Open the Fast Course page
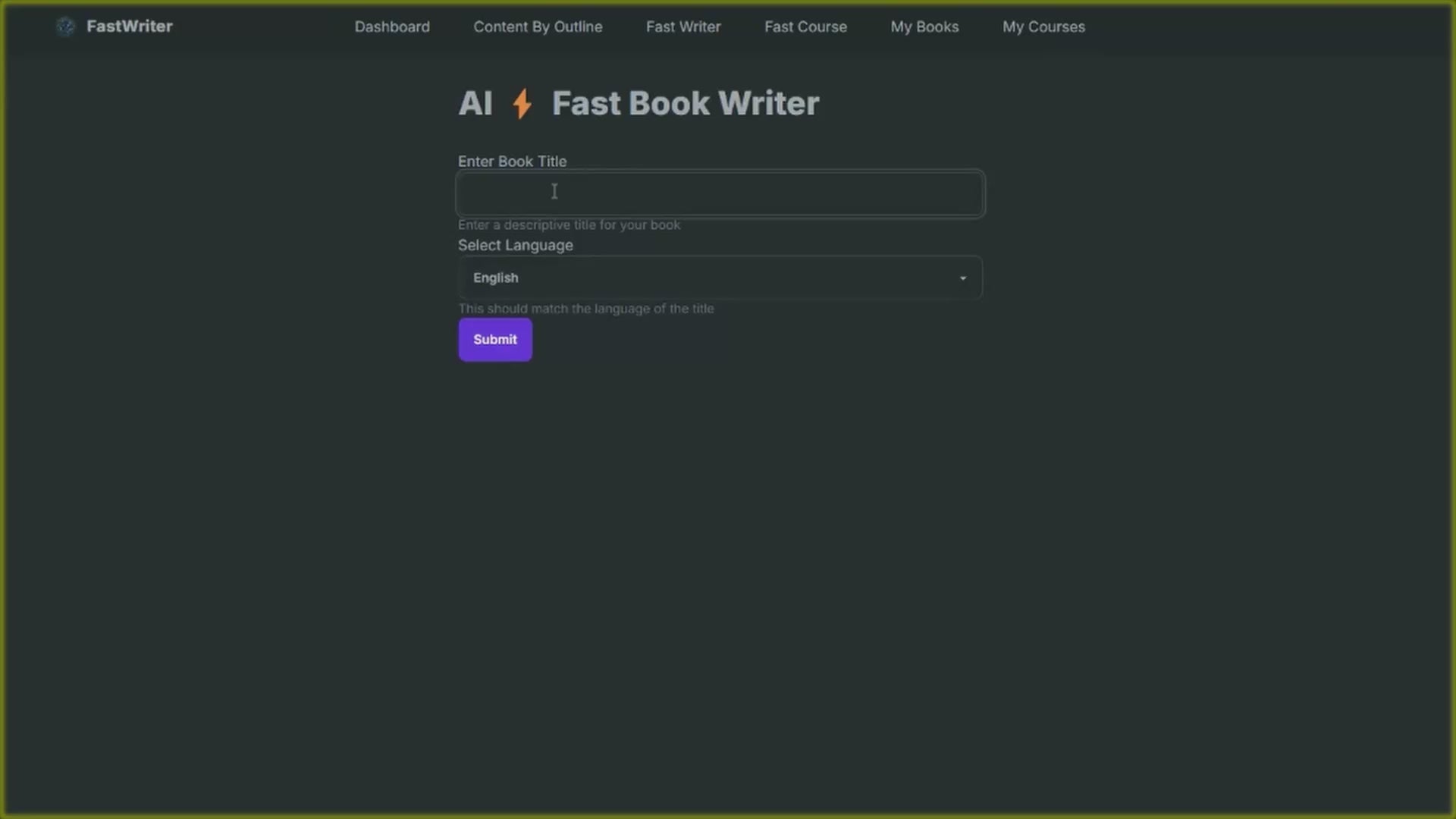This screenshot has width=1456, height=819. tap(805, 27)
